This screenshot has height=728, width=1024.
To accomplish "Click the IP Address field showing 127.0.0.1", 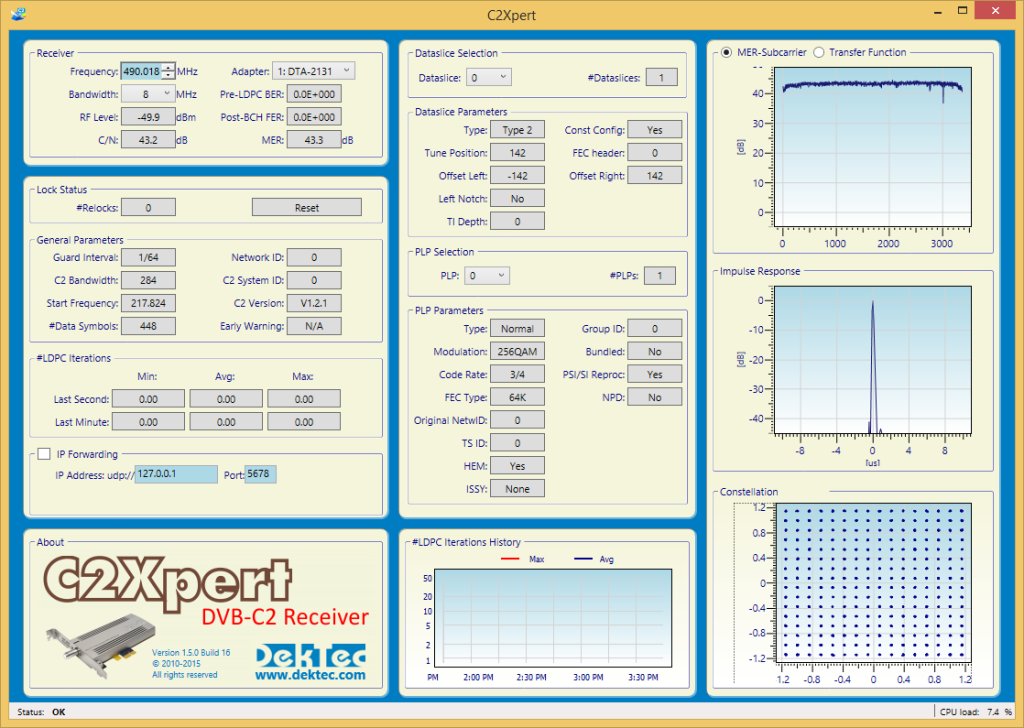I will (174, 474).
